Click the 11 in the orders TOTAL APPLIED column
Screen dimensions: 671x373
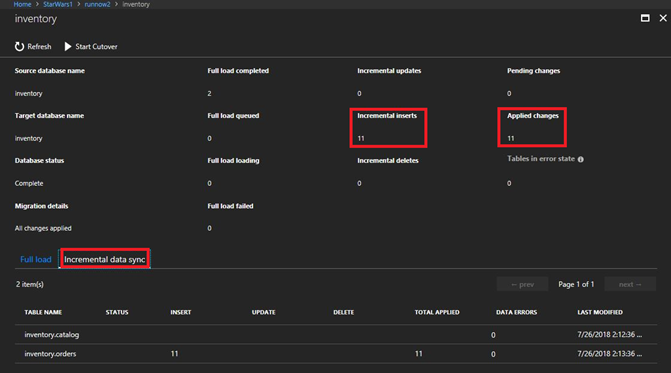pyautogui.click(x=419, y=354)
